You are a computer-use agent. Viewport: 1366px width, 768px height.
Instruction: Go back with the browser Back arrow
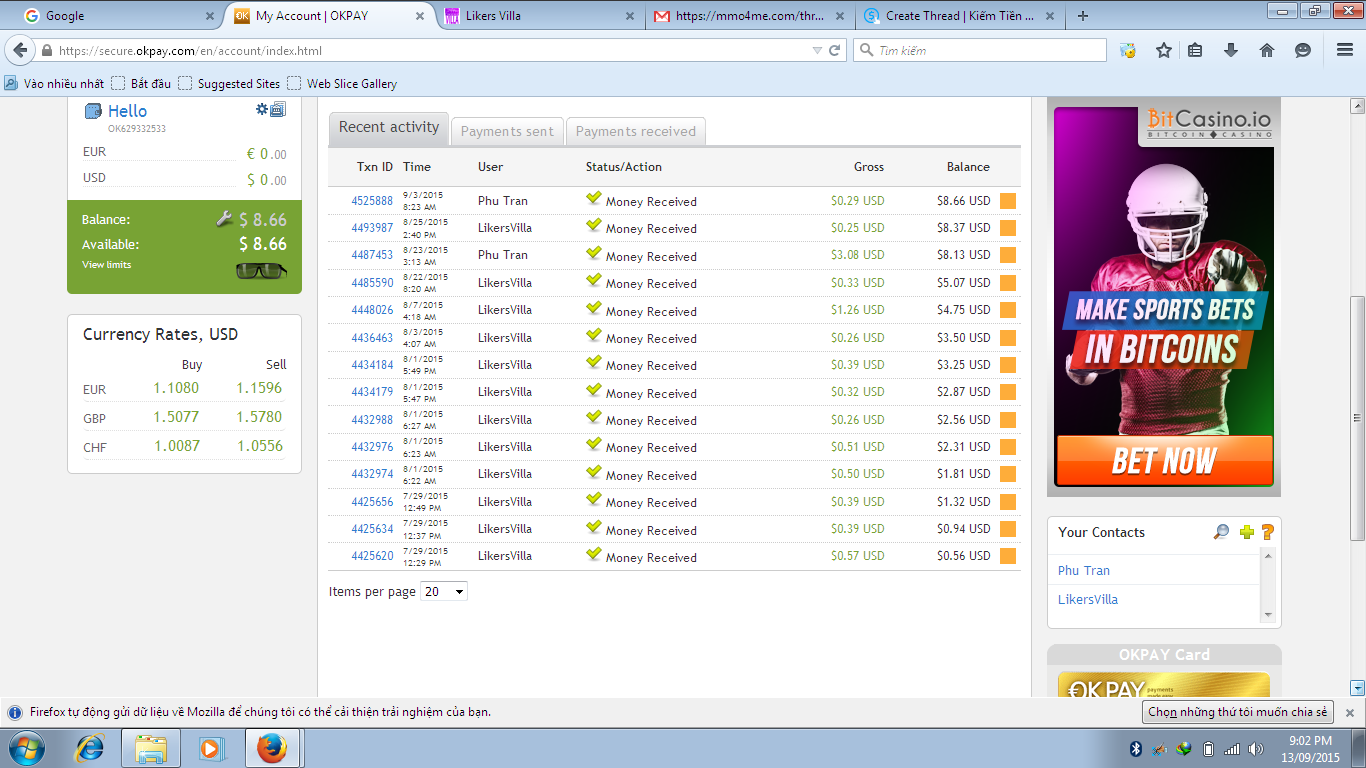(21, 50)
